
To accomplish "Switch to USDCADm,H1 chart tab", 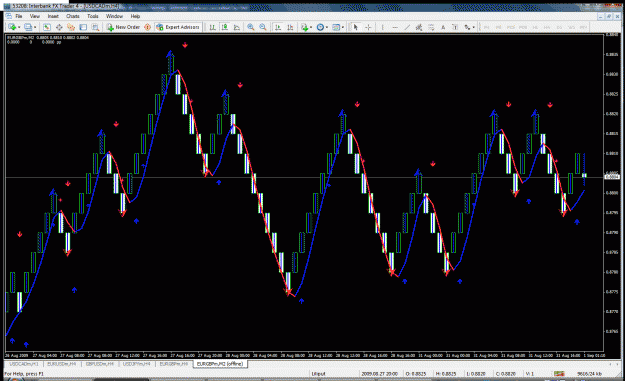I will point(24,364).
